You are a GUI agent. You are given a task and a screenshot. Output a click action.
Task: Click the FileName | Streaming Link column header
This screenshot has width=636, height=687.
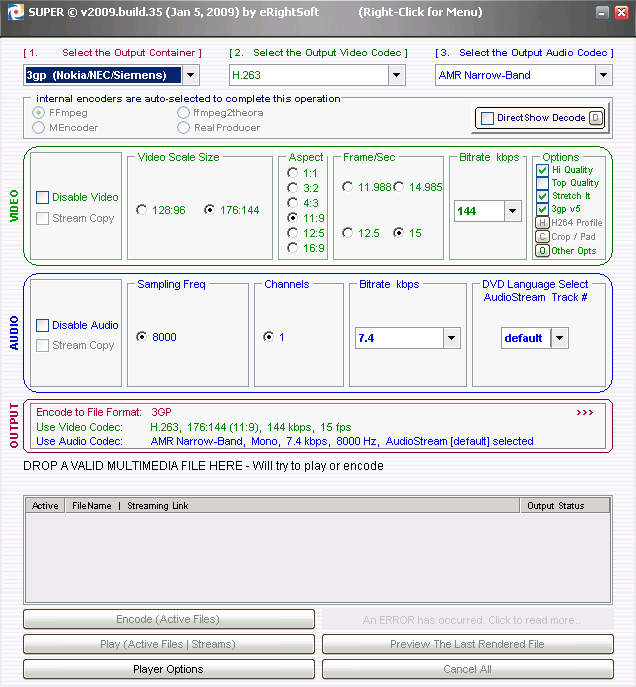[292, 506]
